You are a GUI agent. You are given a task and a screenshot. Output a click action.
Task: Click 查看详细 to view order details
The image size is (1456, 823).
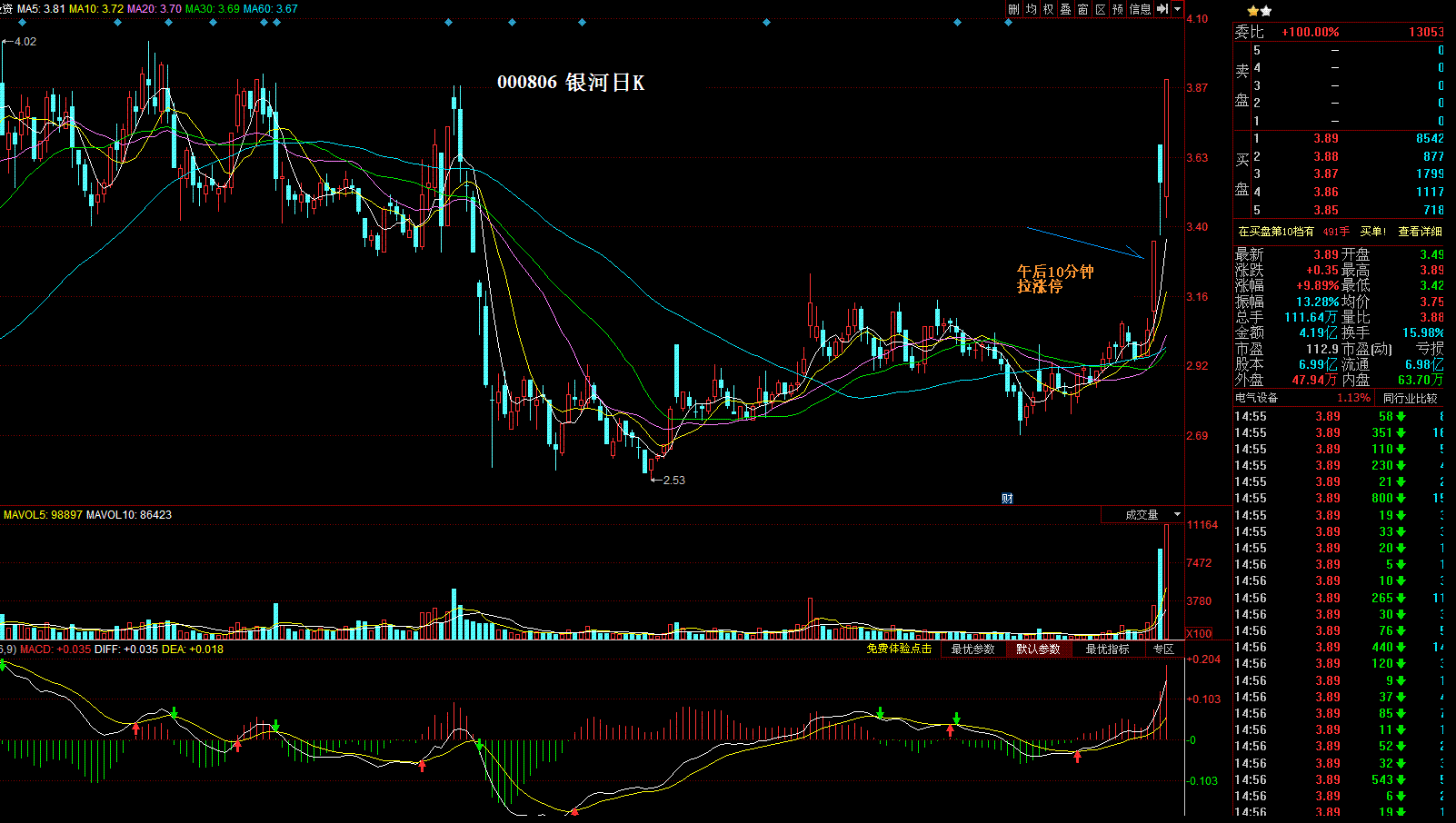[x=1420, y=232]
